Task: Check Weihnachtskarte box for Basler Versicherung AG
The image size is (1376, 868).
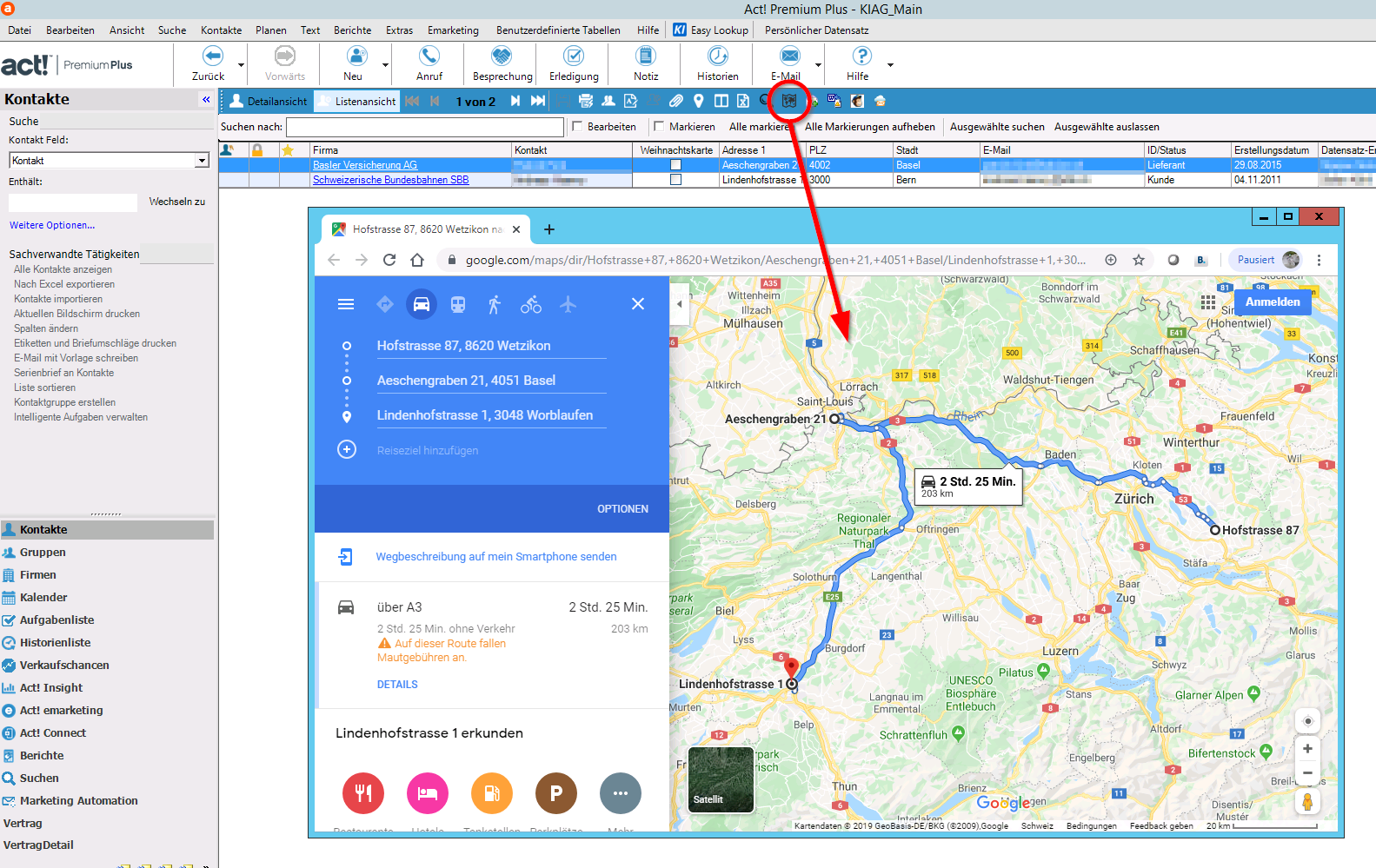Action: coord(675,165)
